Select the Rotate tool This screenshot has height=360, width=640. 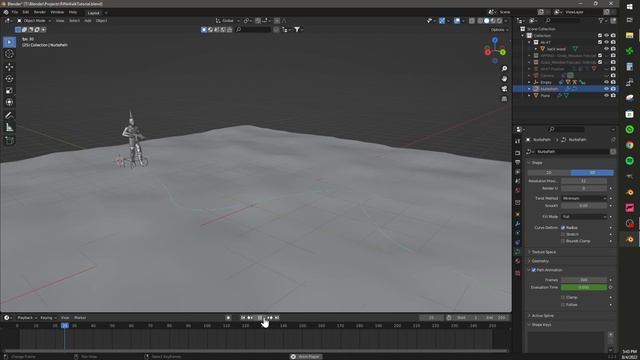tap(9, 78)
